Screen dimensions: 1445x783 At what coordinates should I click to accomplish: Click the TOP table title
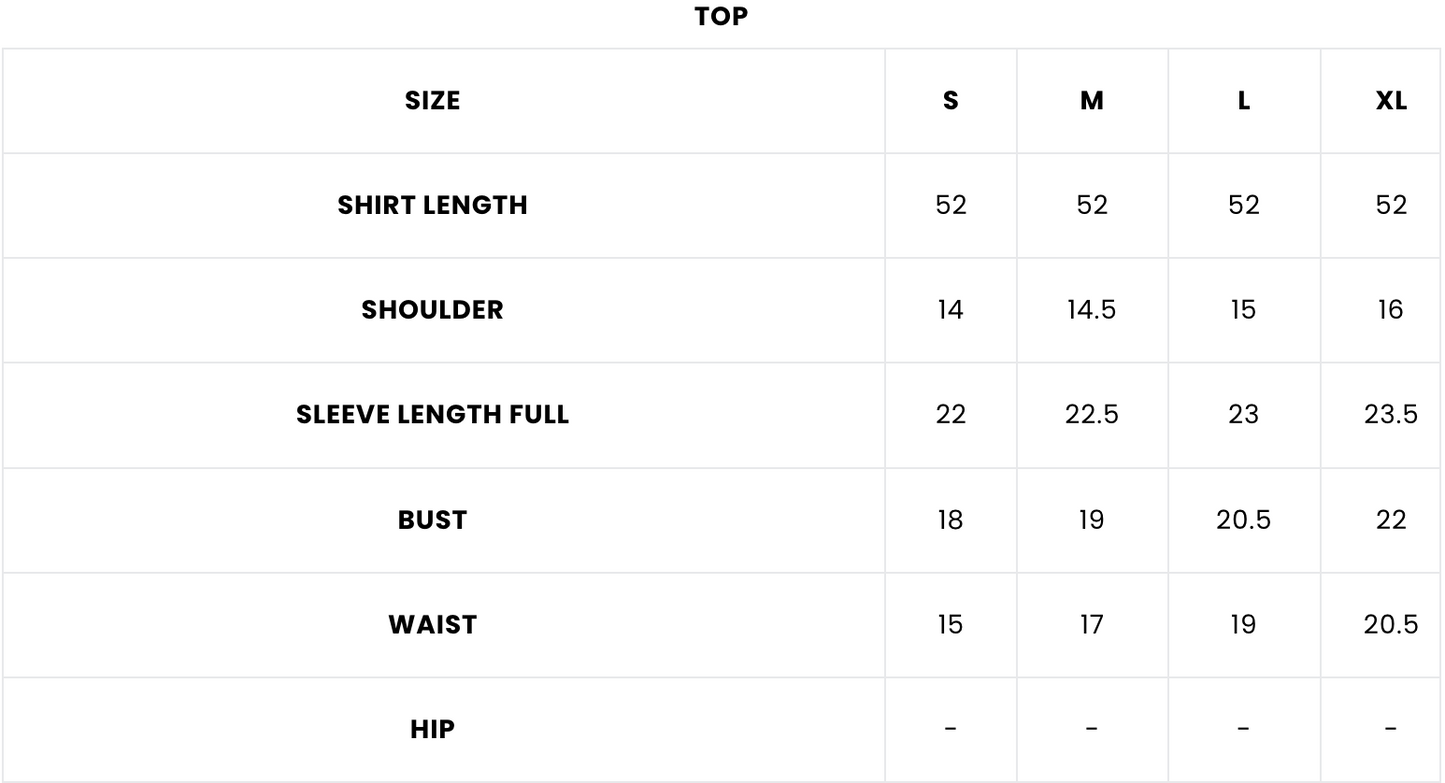tap(721, 17)
